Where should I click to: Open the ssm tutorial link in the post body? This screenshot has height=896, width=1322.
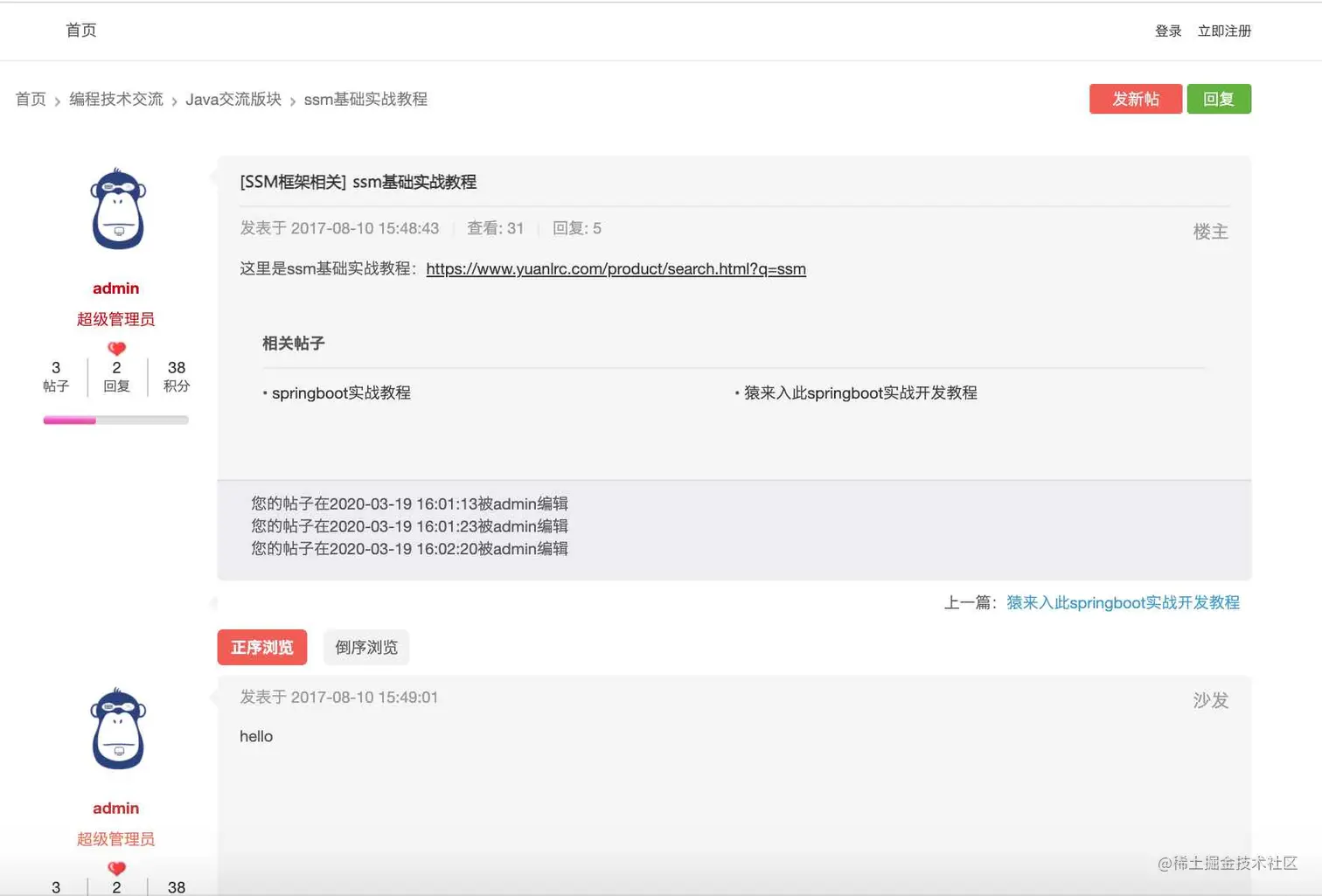tap(615, 268)
